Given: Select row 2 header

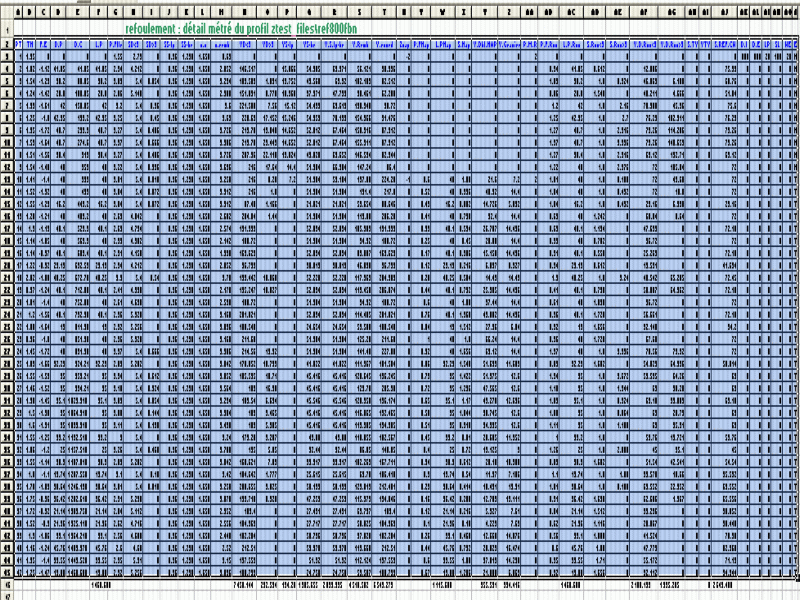Looking at the screenshot, I should [7, 45].
